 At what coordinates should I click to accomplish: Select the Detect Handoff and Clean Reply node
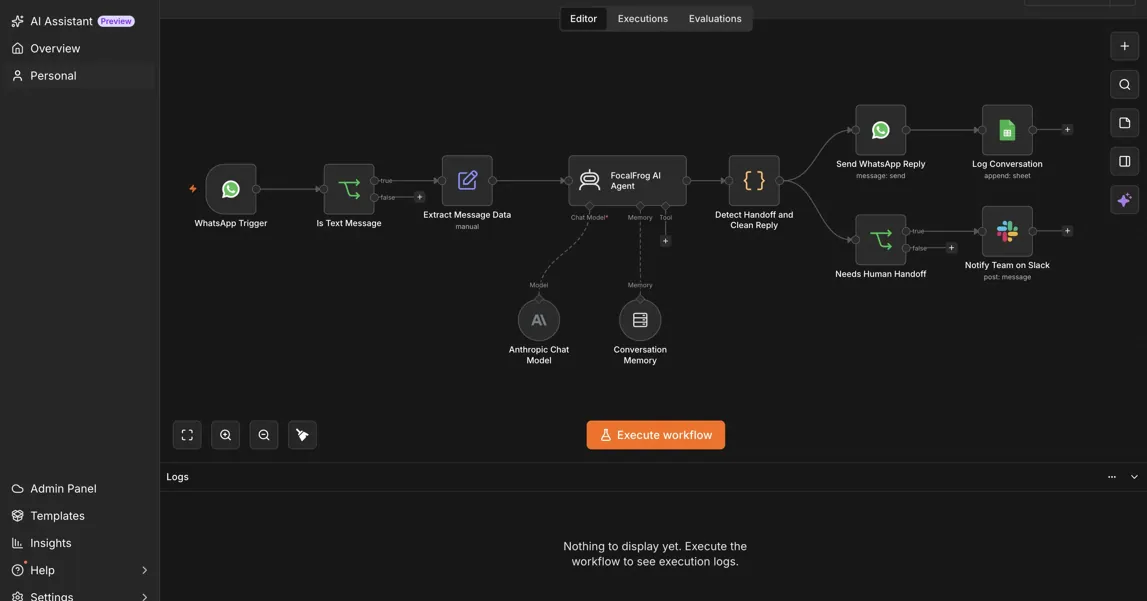click(x=753, y=180)
